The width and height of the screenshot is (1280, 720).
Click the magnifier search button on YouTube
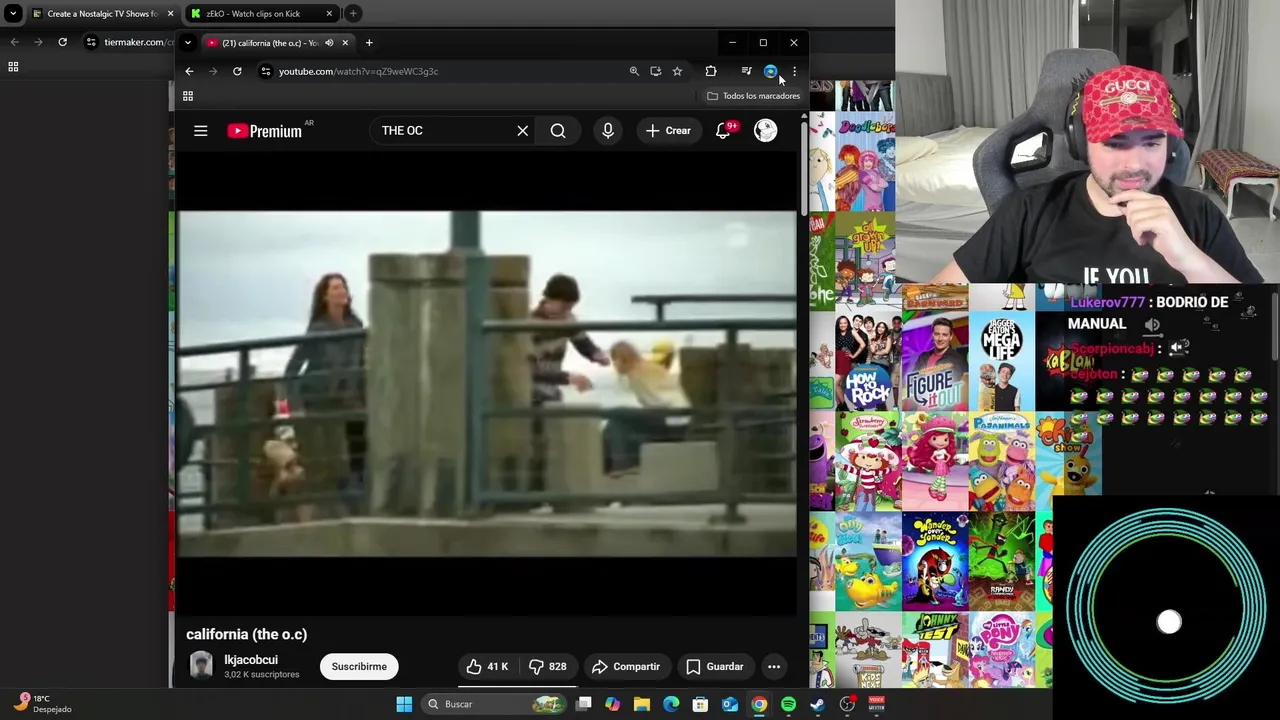[558, 131]
